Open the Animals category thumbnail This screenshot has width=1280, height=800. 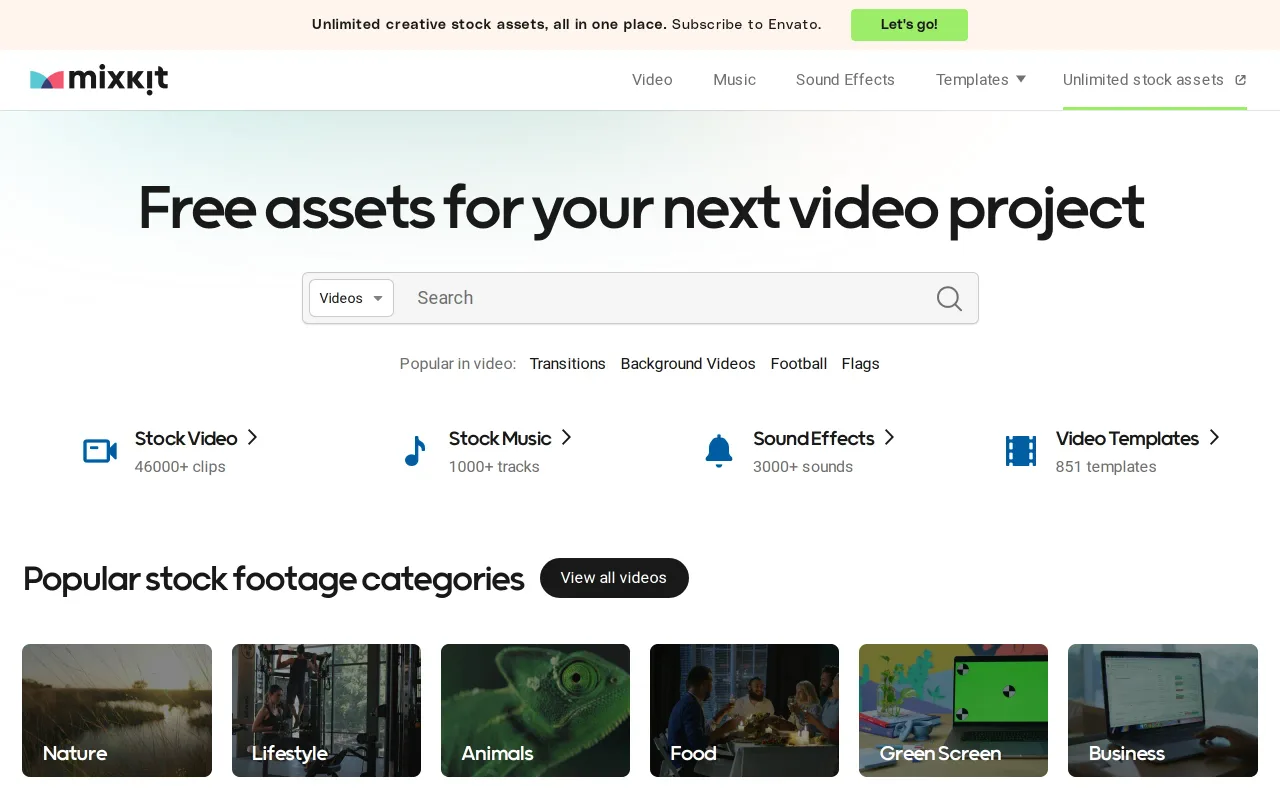pyautogui.click(x=535, y=710)
